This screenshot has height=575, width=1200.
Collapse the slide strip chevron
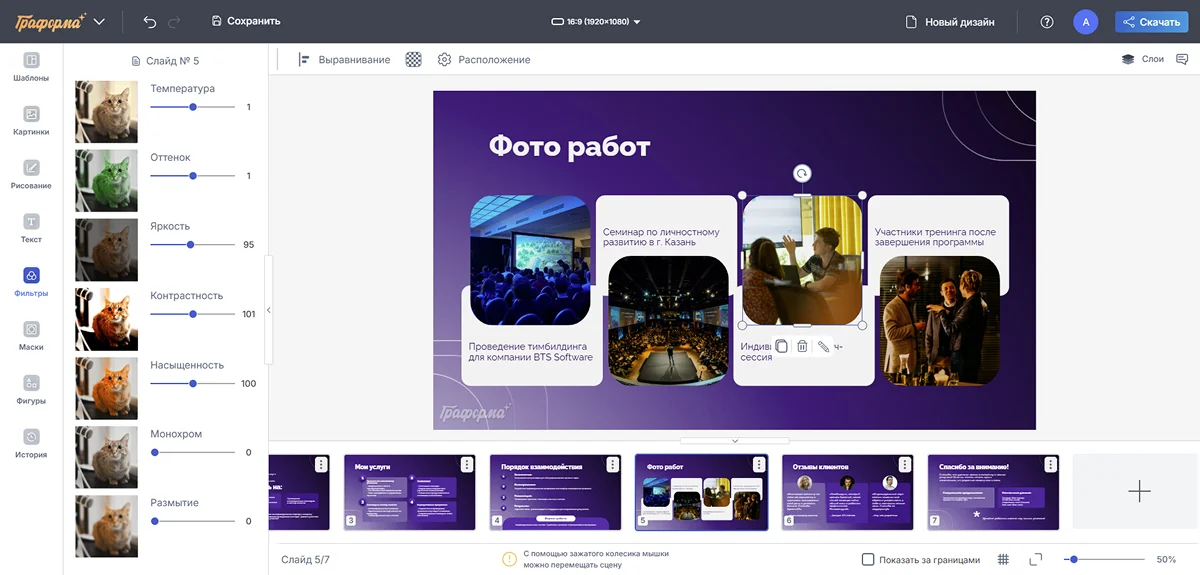(x=734, y=440)
